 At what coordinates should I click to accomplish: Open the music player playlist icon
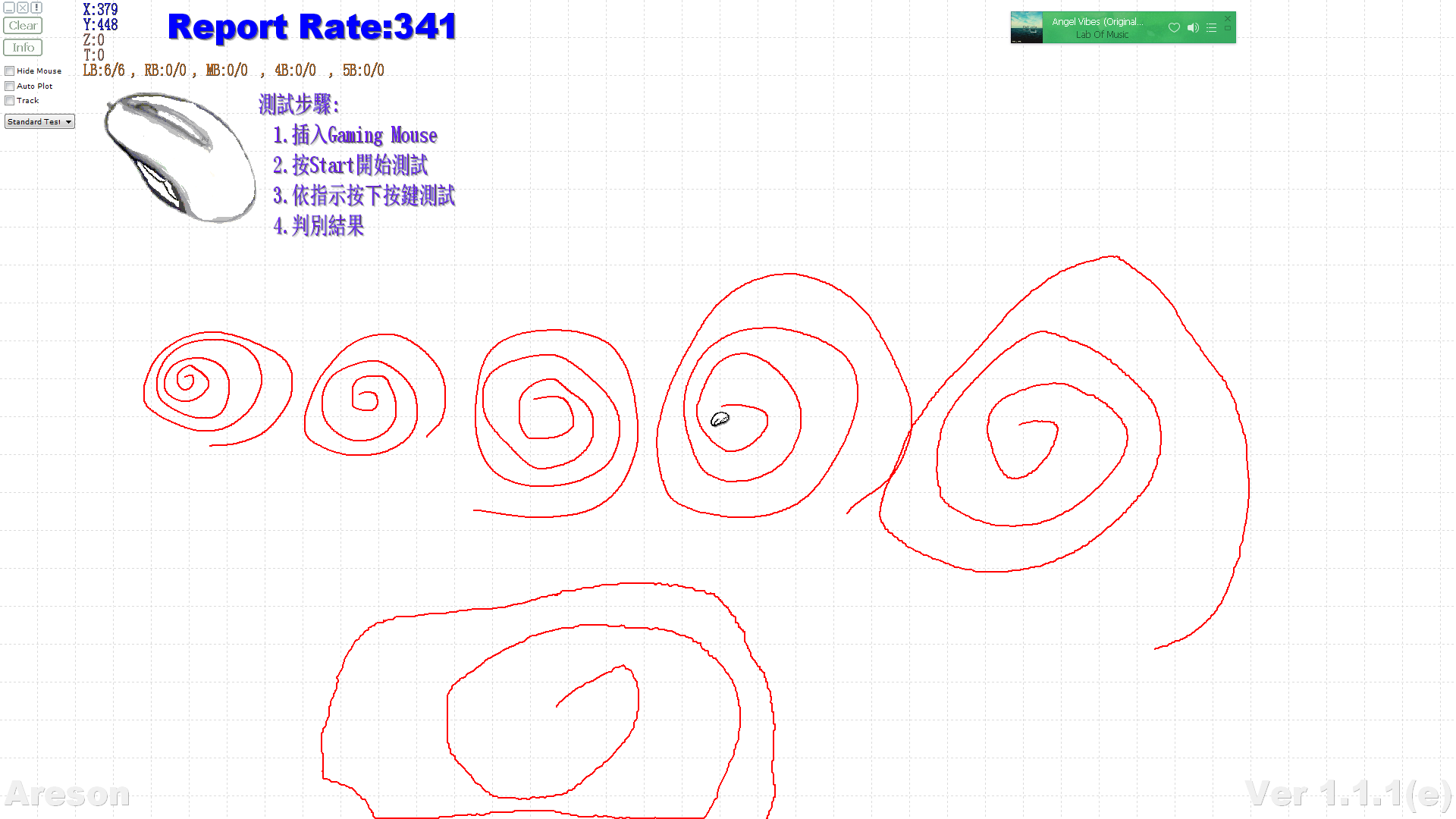pyautogui.click(x=1211, y=28)
